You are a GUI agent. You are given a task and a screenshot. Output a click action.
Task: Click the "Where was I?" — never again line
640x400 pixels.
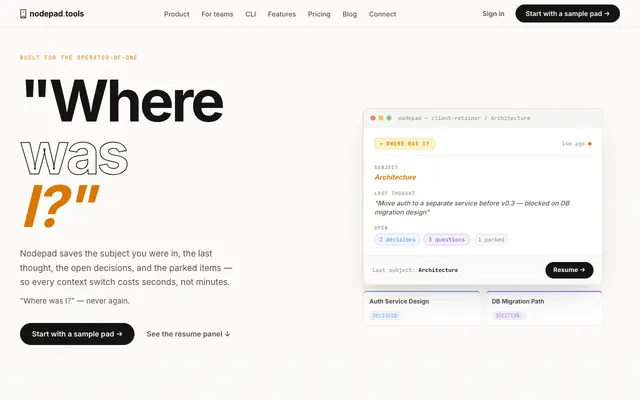(x=75, y=301)
